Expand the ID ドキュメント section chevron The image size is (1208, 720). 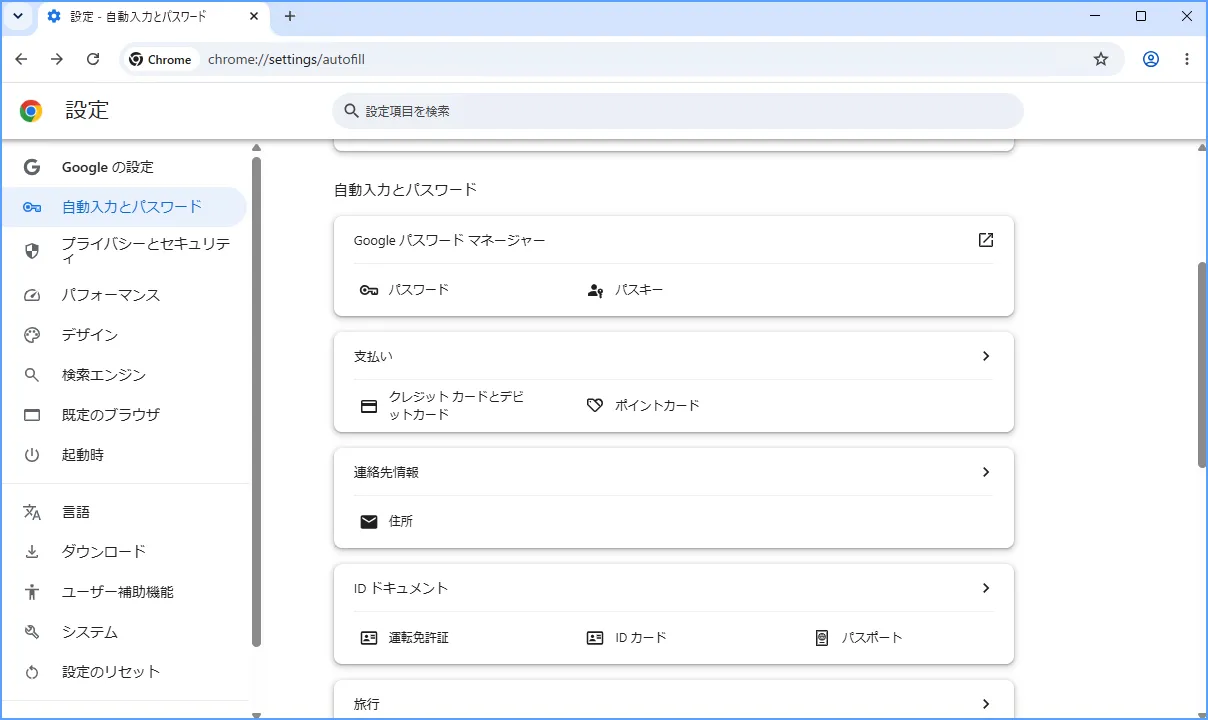pyautogui.click(x=986, y=588)
